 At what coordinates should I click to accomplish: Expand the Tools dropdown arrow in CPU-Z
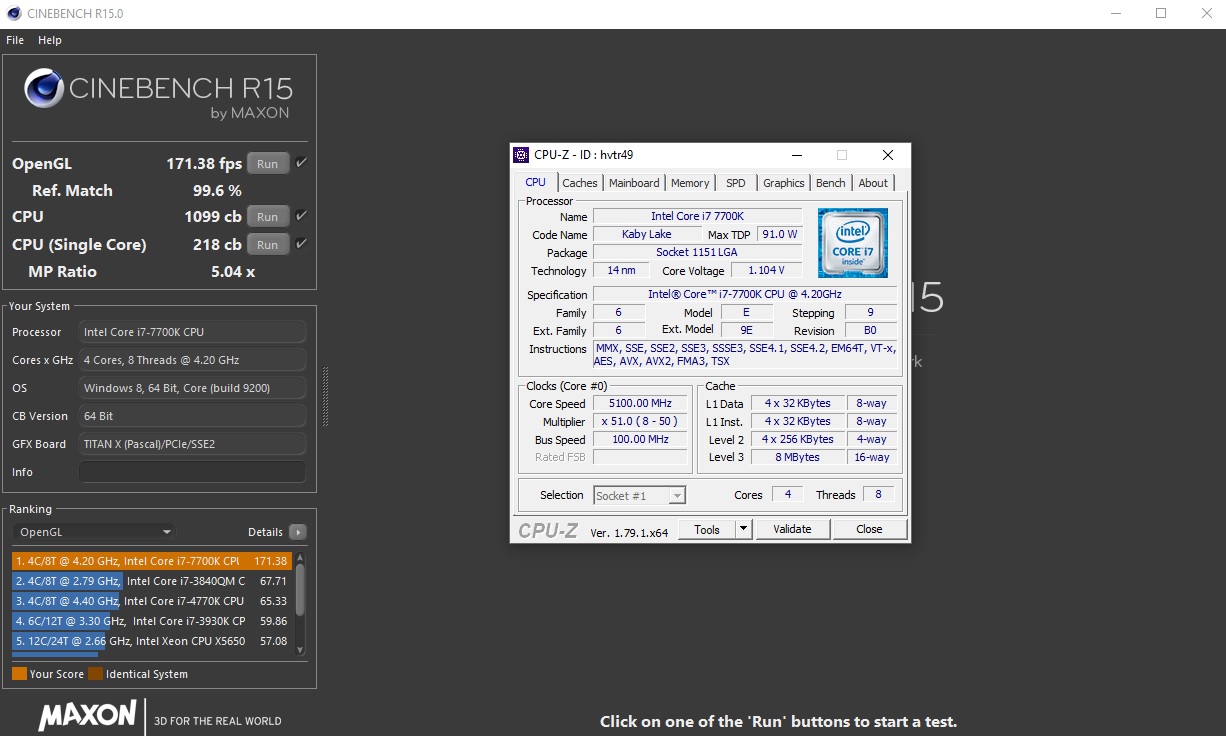pos(743,529)
